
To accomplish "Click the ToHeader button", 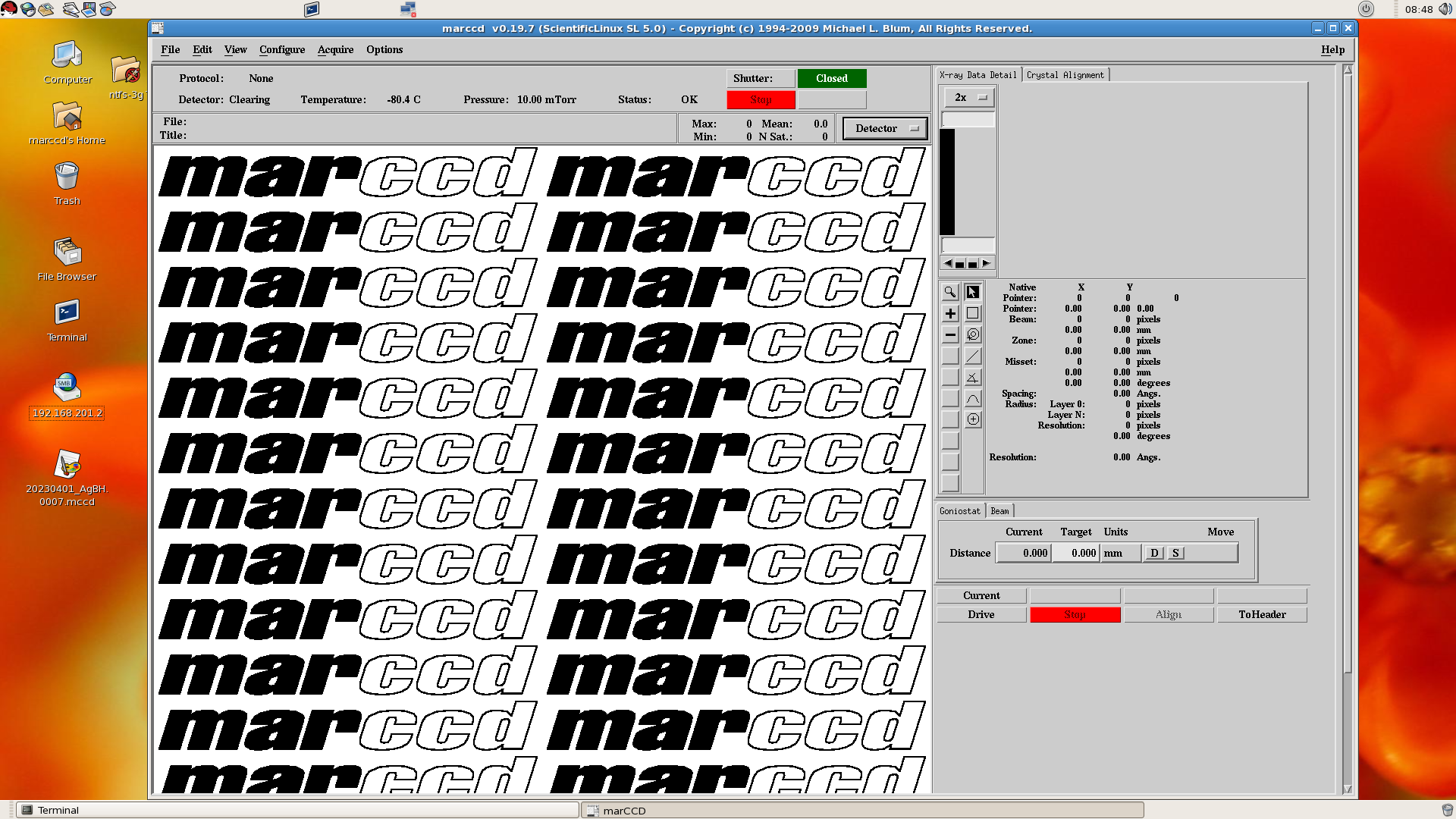I will (x=1263, y=614).
